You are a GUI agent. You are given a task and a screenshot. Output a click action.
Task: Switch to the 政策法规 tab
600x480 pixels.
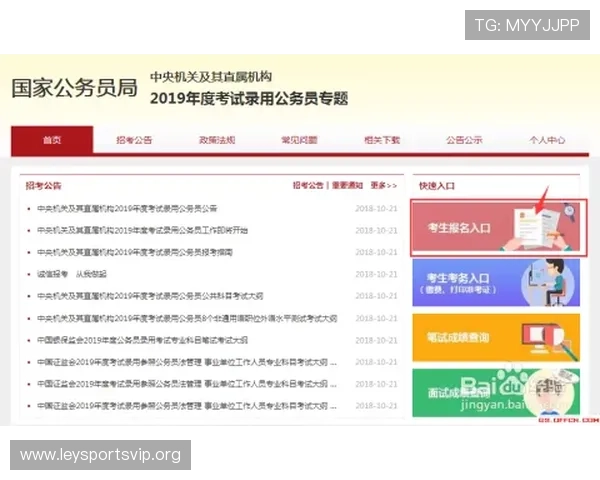[x=217, y=140]
